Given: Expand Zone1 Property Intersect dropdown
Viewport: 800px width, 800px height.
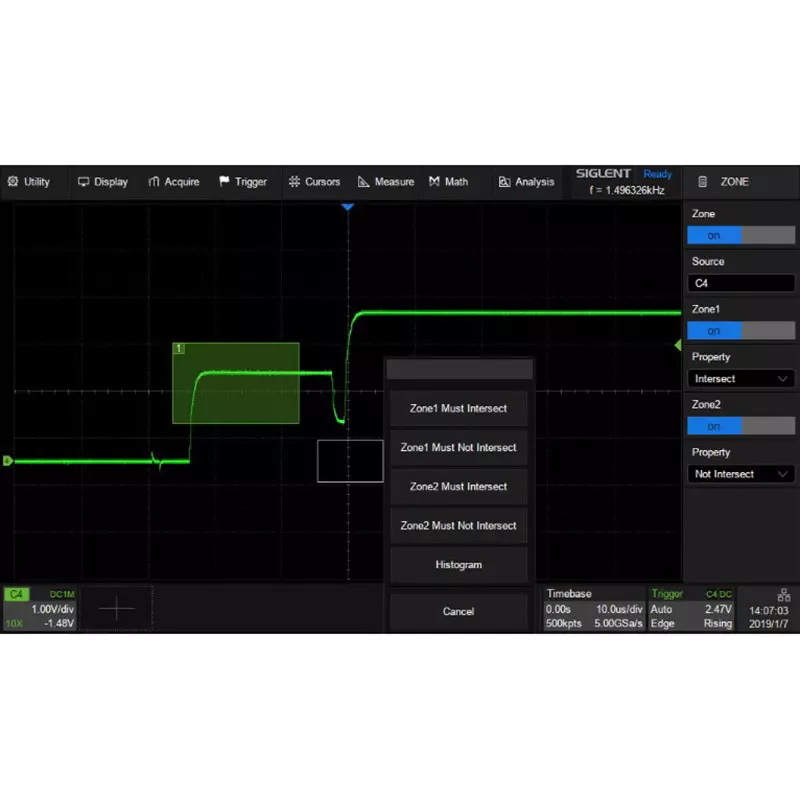Looking at the screenshot, I should (x=741, y=379).
